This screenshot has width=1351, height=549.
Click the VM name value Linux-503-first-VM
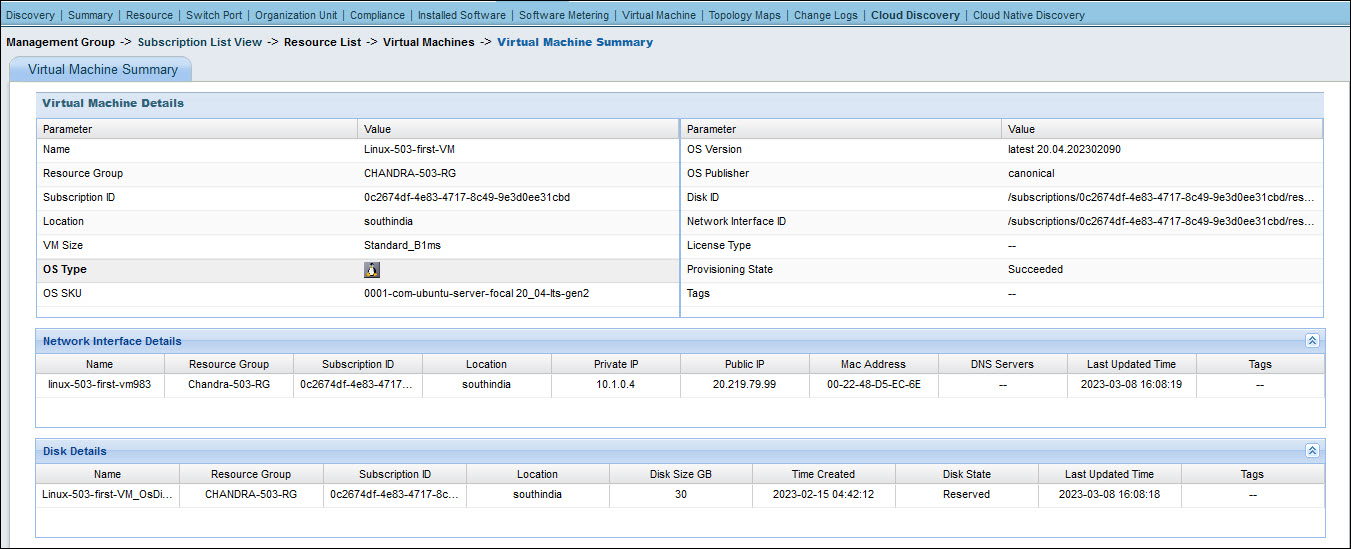click(411, 150)
